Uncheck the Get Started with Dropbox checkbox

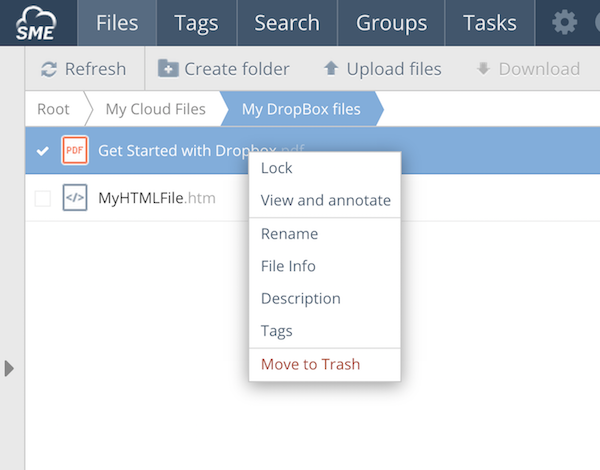click(x=42, y=151)
